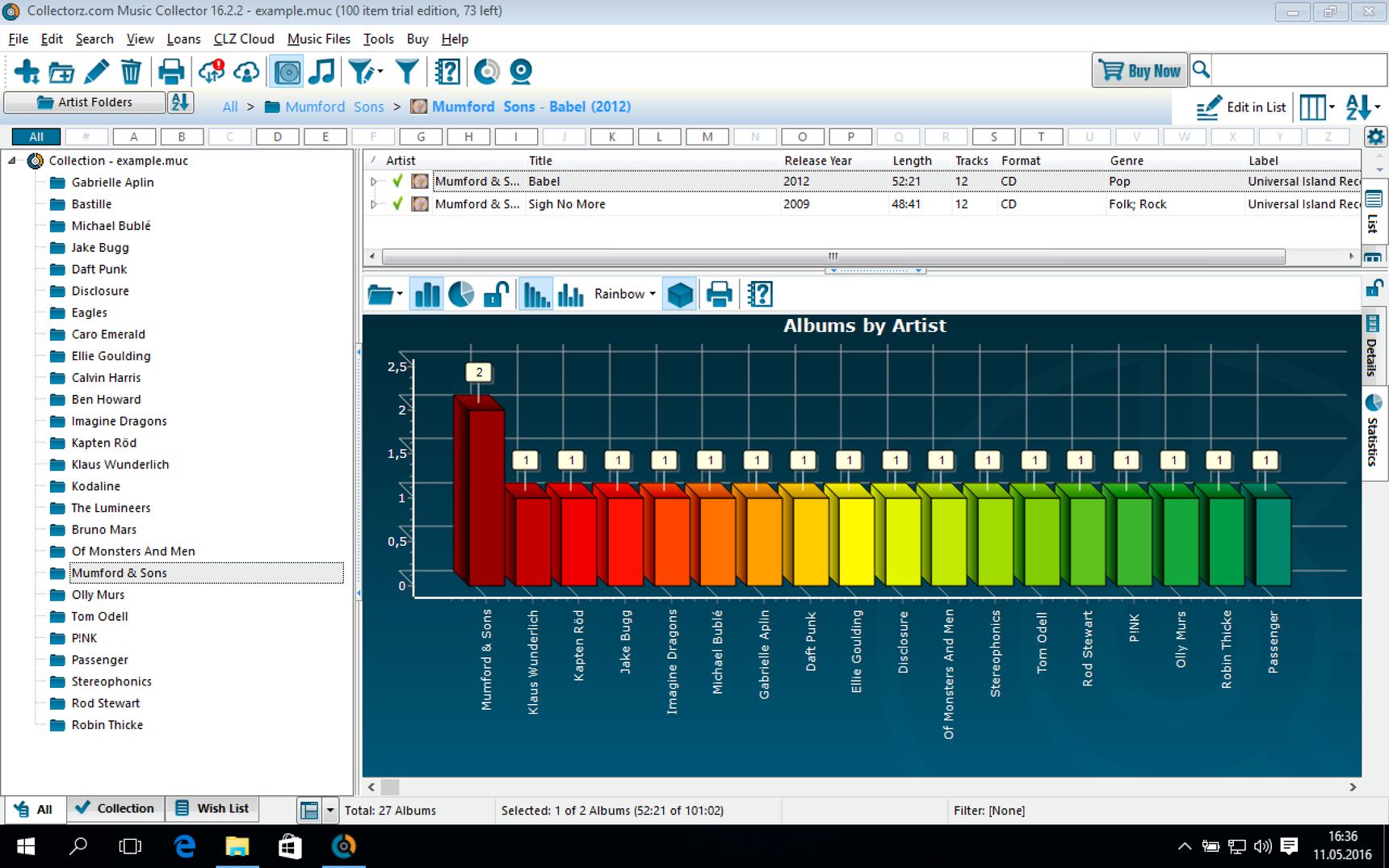Click unsorted bar chart order icon
This screenshot has width=1389, height=868.
click(570, 294)
